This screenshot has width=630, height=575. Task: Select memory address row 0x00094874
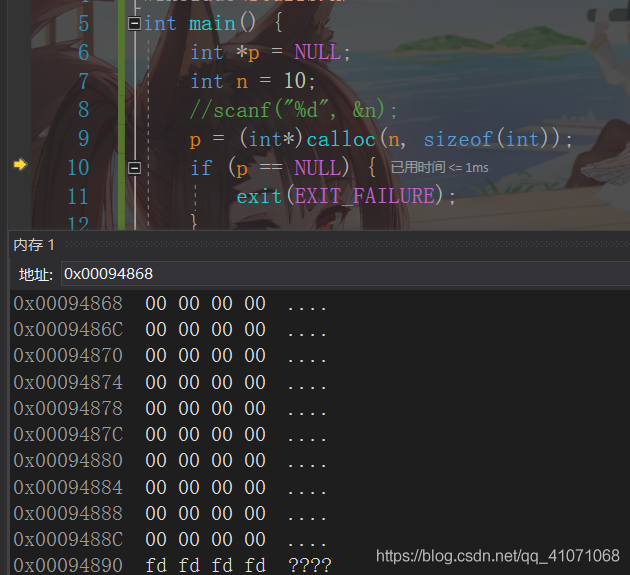click(170, 383)
